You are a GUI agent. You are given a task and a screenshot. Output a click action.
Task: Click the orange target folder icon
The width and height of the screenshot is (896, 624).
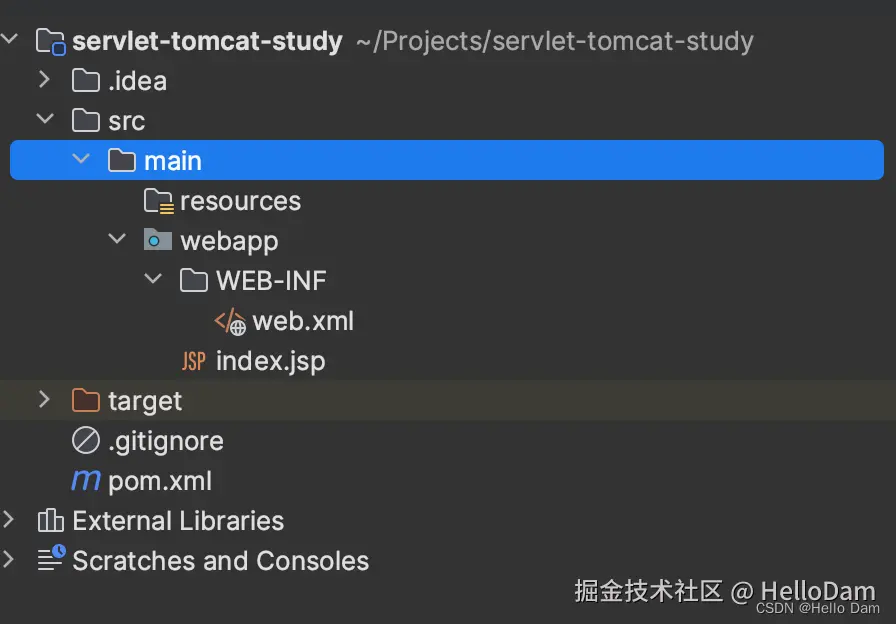coord(86,401)
